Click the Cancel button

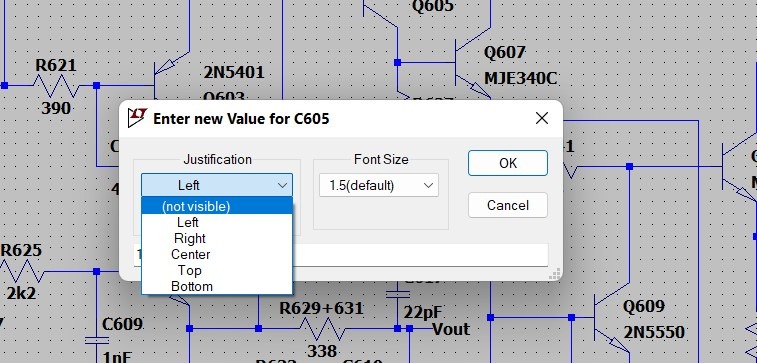tap(508, 205)
